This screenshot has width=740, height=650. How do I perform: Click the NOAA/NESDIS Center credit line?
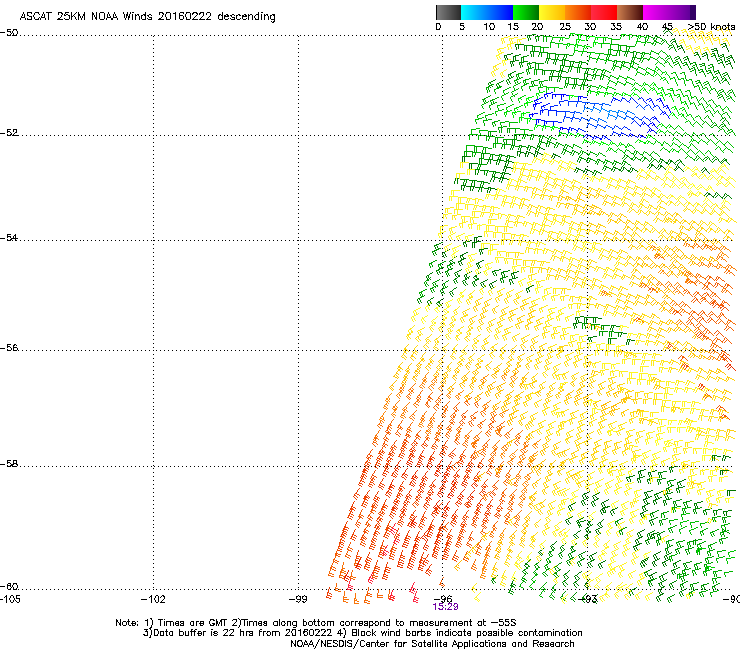(x=432, y=644)
